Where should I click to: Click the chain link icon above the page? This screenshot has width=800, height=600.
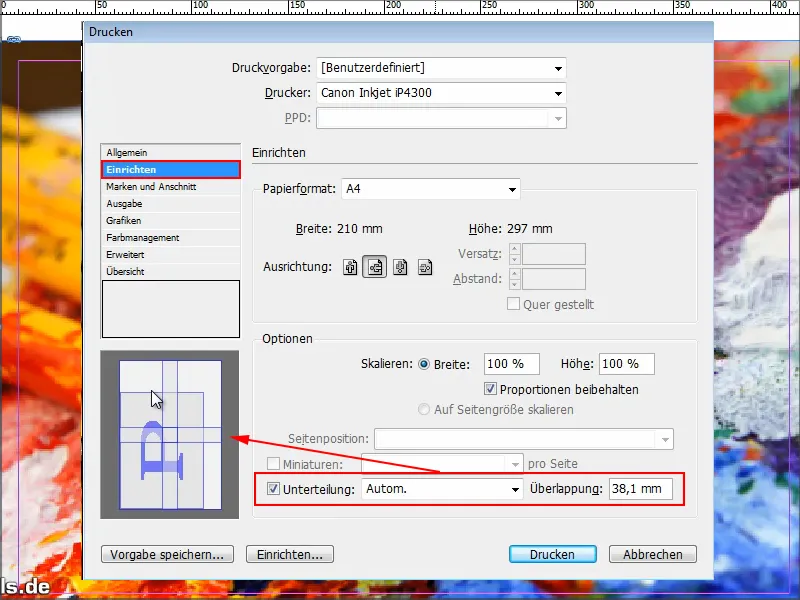point(14,39)
